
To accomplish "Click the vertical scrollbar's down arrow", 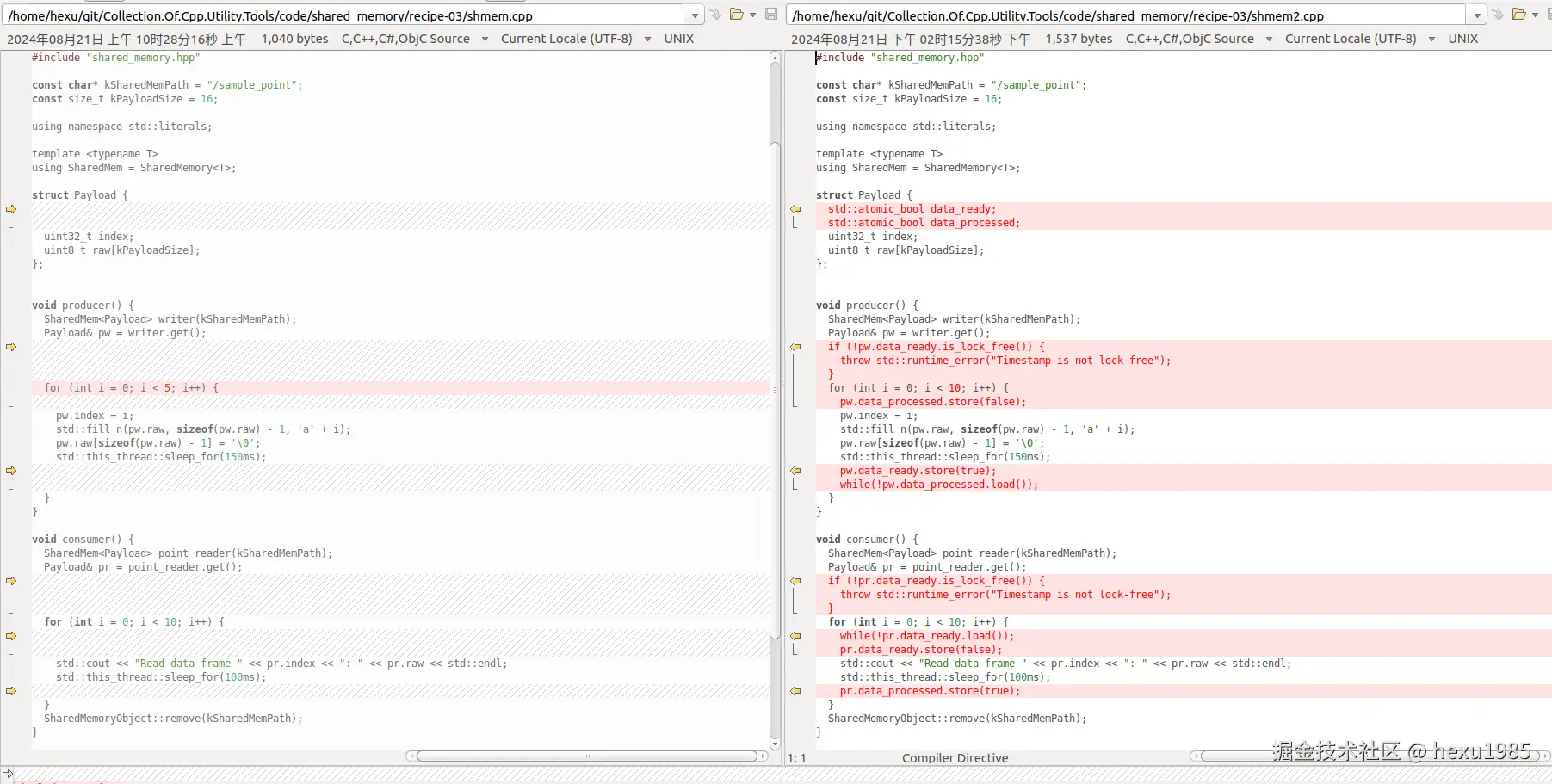I will click(x=775, y=744).
